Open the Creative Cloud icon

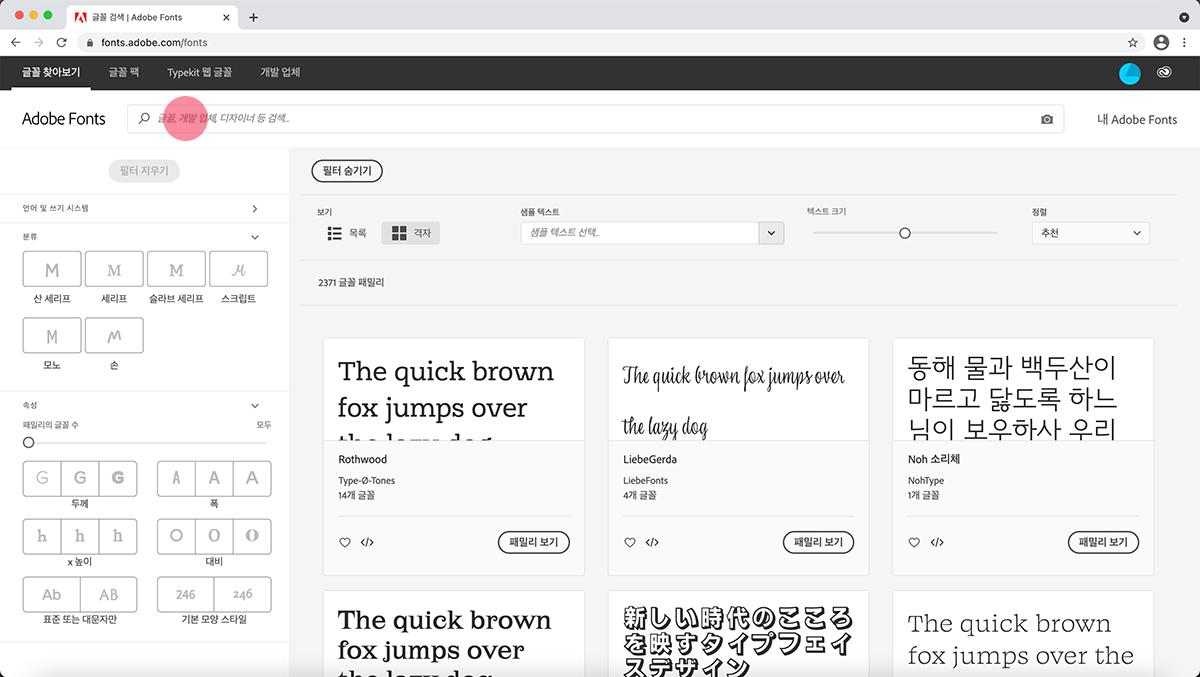tap(1164, 72)
